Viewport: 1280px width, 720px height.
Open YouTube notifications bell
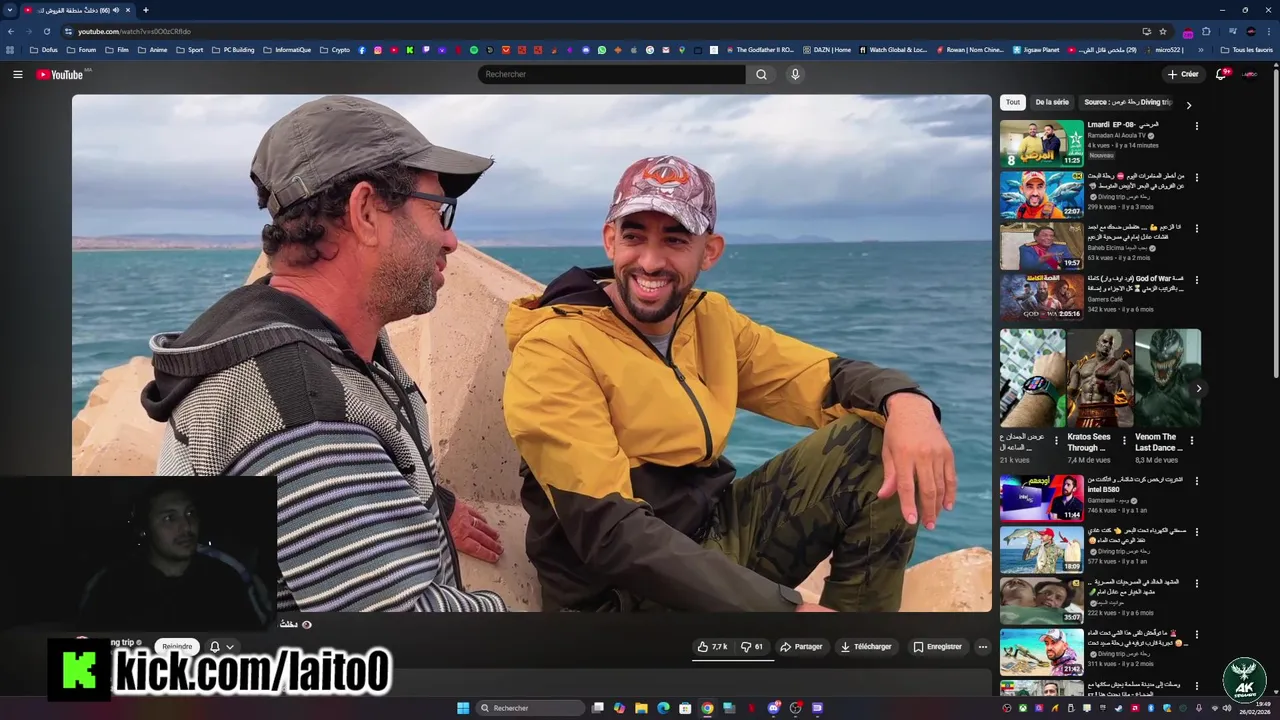point(1221,74)
